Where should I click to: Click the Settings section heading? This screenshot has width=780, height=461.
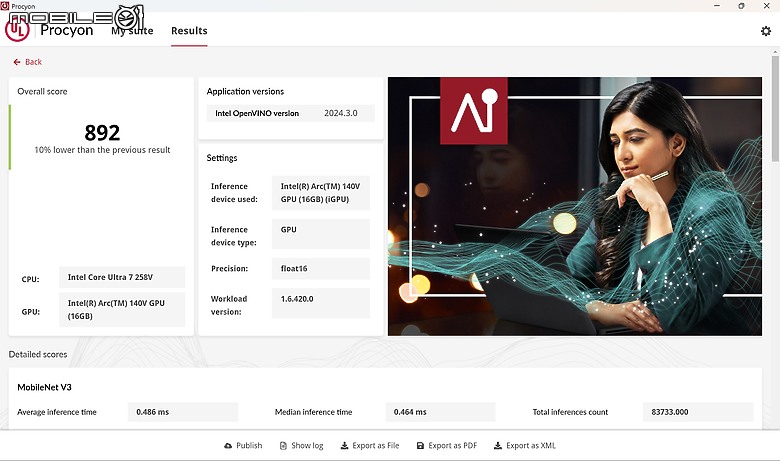click(x=222, y=158)
